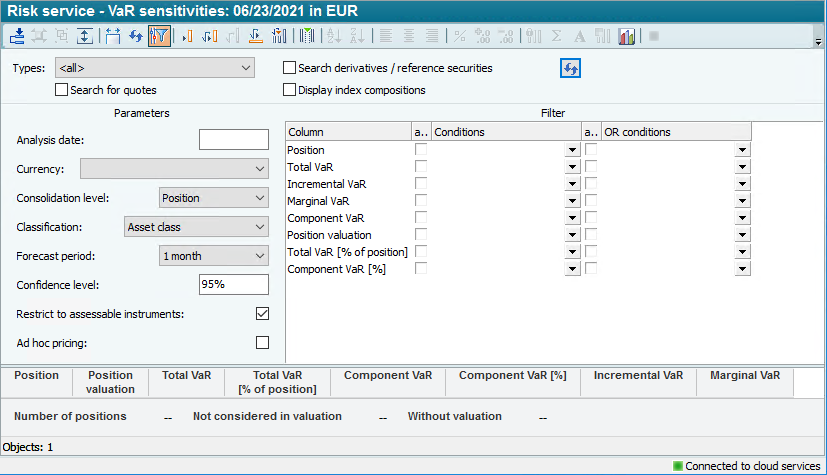Toggle the highlighted filter funnel icon

point(158,36)
